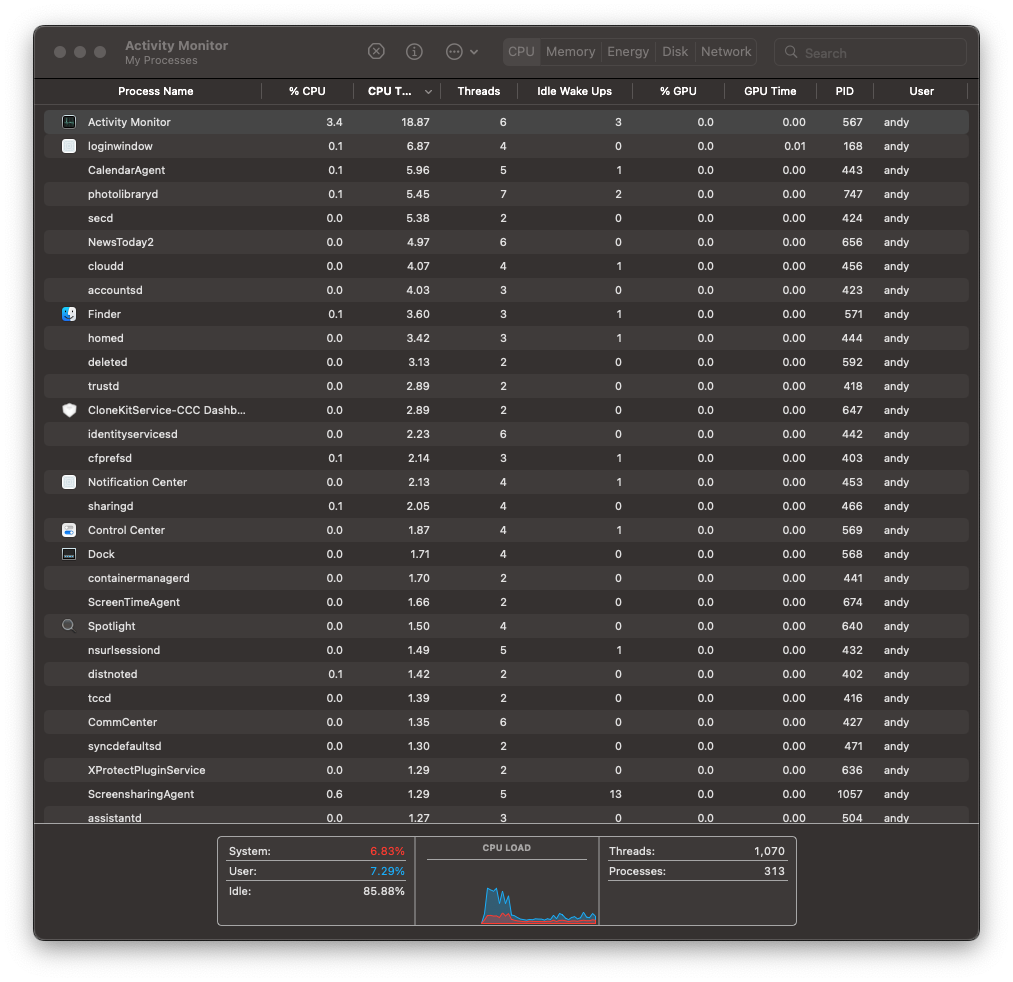The image size is (1013, 982).
Task: Sort by the Idle Wake Ups column header
Action: tap(574, 91)
